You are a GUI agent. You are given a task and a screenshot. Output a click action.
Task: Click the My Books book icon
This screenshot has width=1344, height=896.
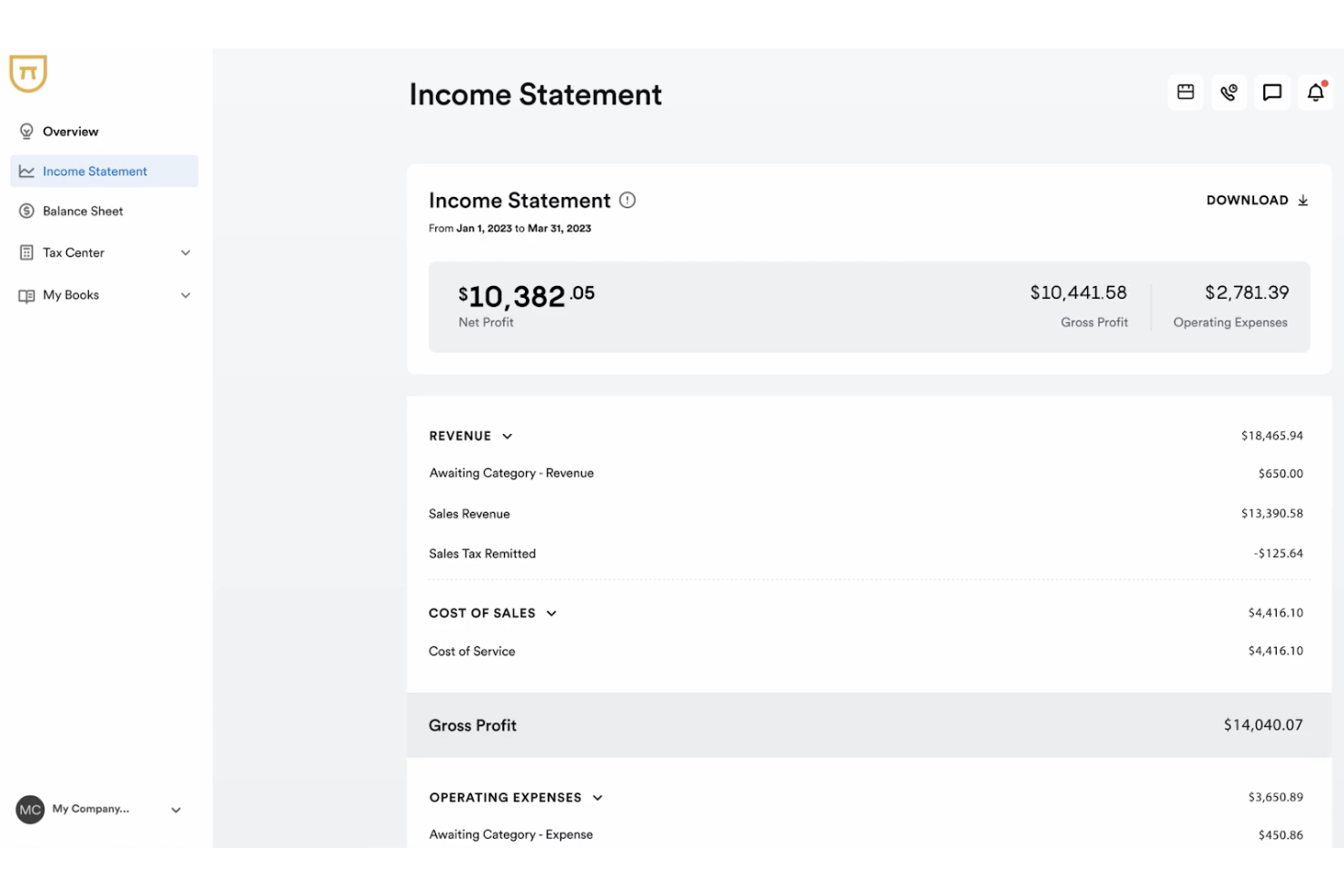coord(25,294)
